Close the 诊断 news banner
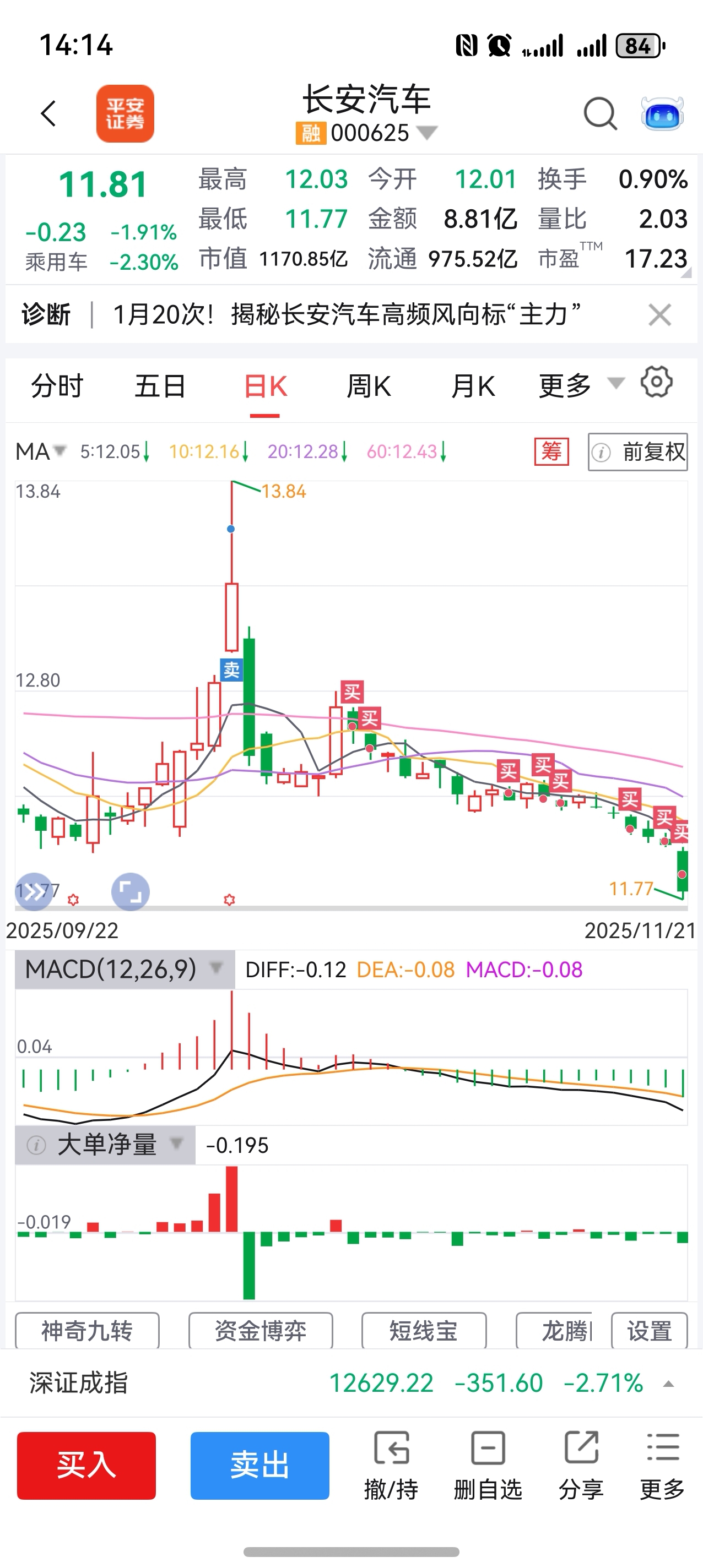Screen dimensions: 703x1568 [659, 315]
